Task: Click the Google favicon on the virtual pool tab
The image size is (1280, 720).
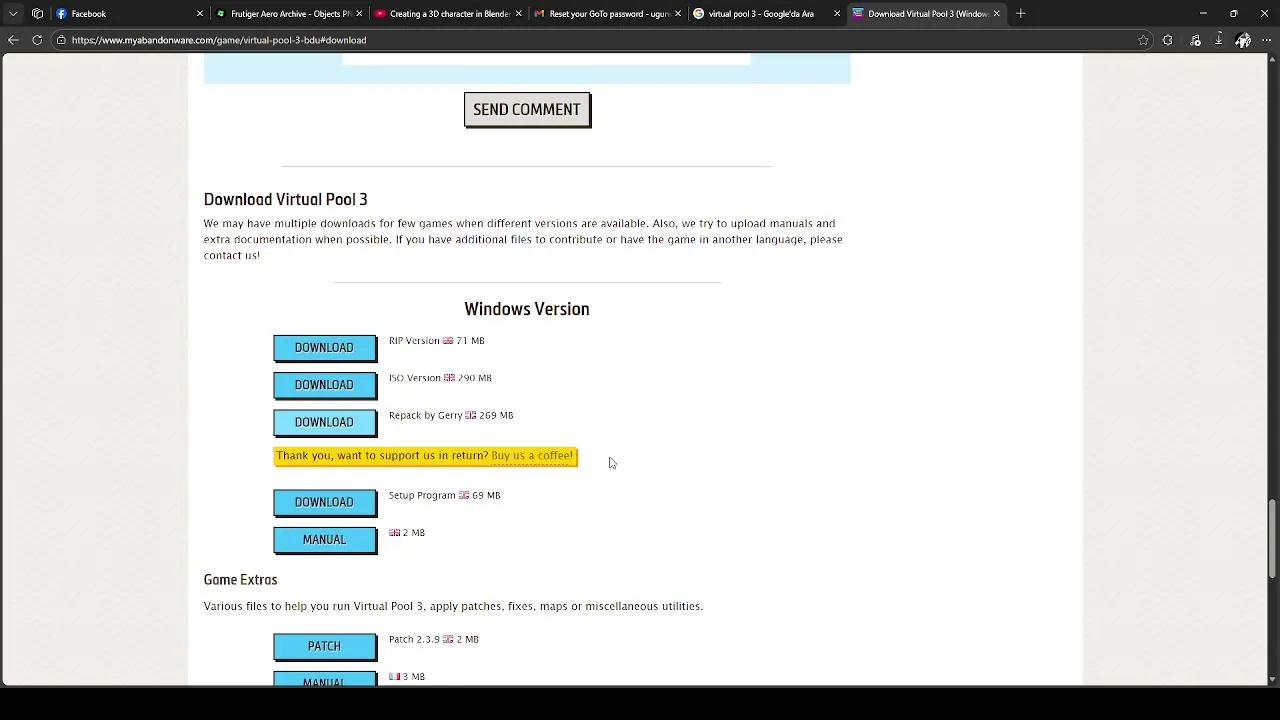Action: 698,14
